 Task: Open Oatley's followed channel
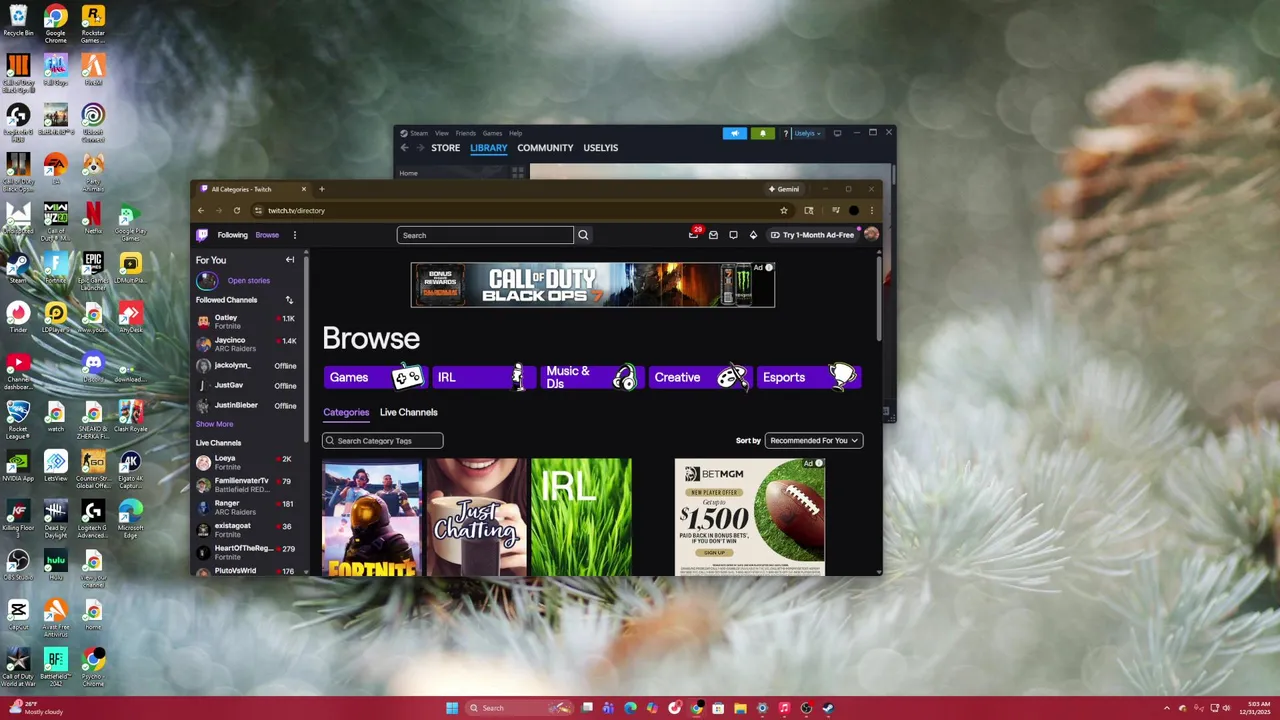[246, 321]
